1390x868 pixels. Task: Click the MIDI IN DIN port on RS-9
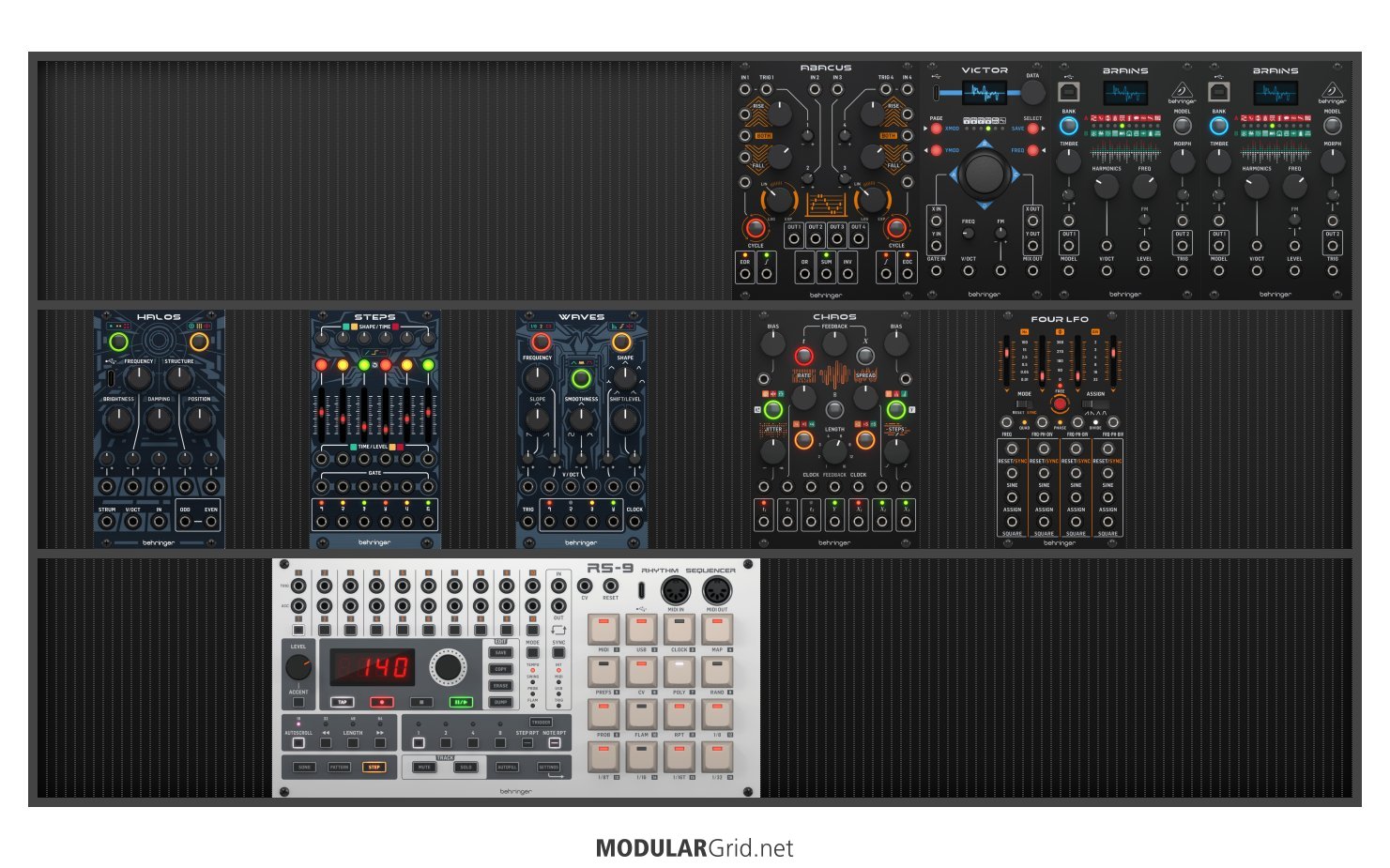[676, 590]
